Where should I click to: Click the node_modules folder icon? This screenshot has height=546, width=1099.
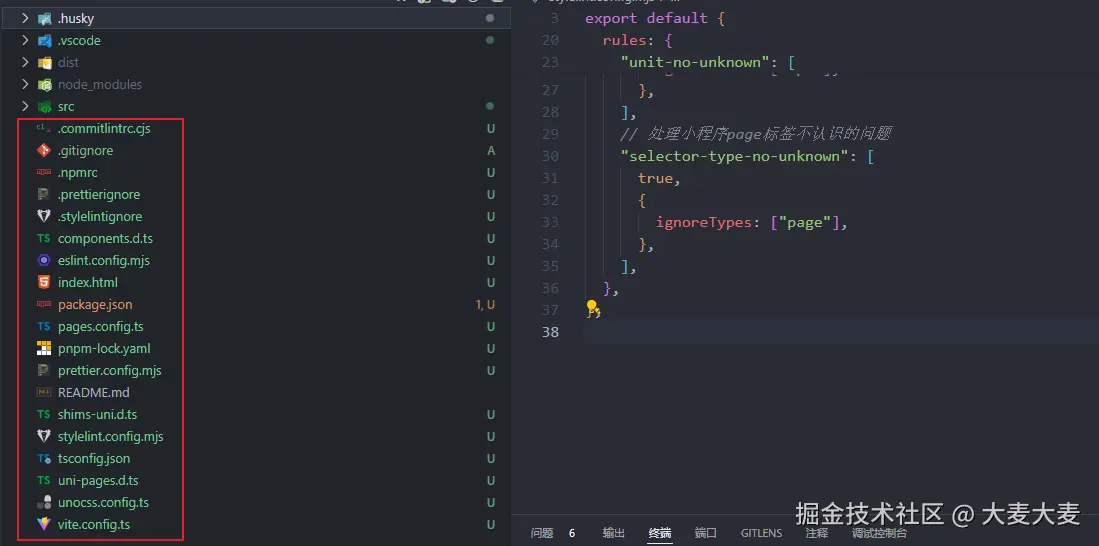44,85
